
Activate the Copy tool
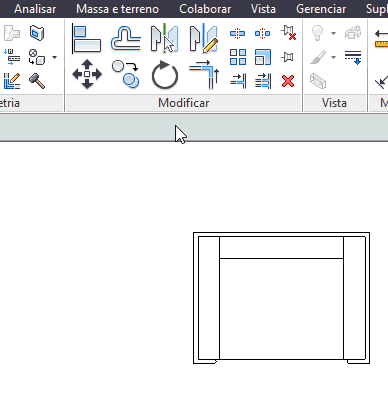126,74
